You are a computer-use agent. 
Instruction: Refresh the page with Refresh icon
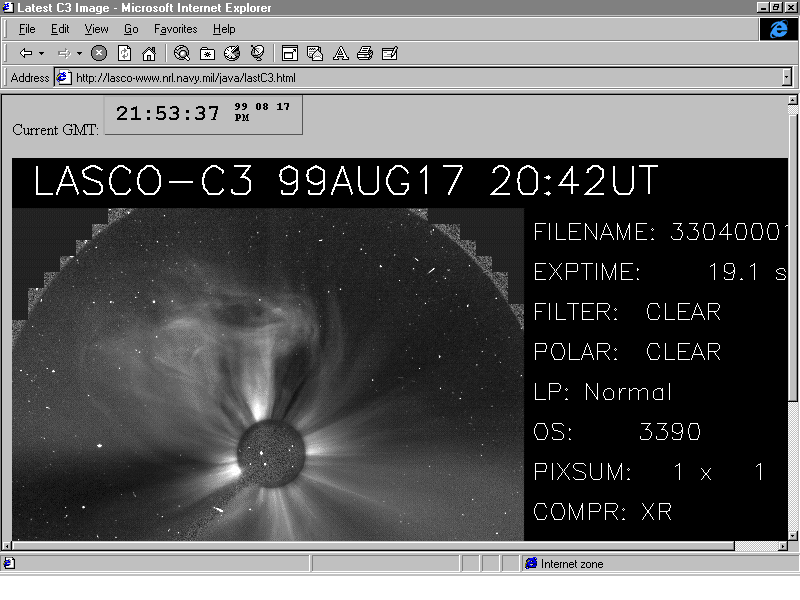(124, 53)
